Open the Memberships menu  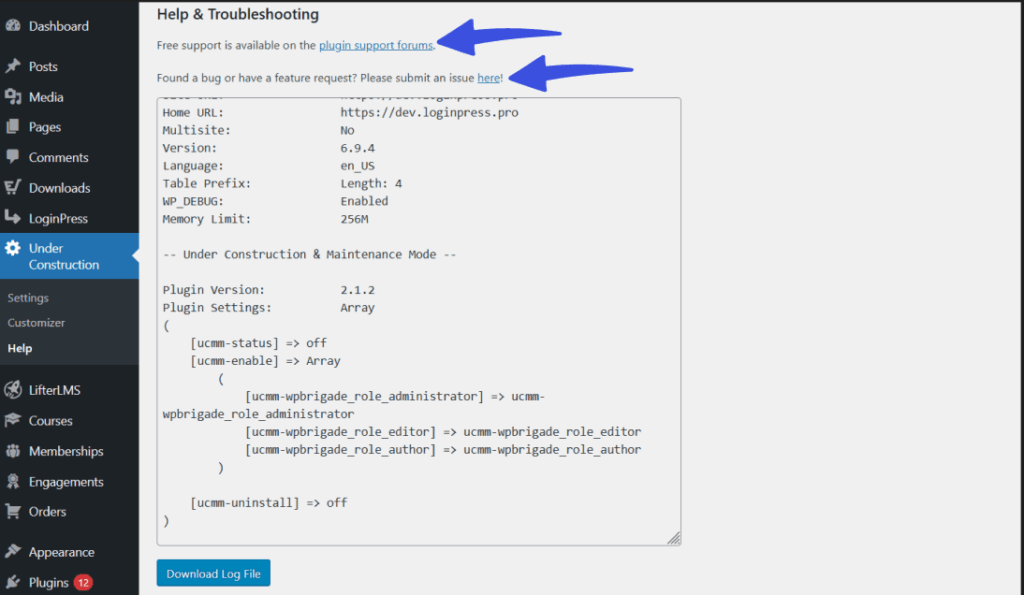pyautogui.click(x=66, y=452)
